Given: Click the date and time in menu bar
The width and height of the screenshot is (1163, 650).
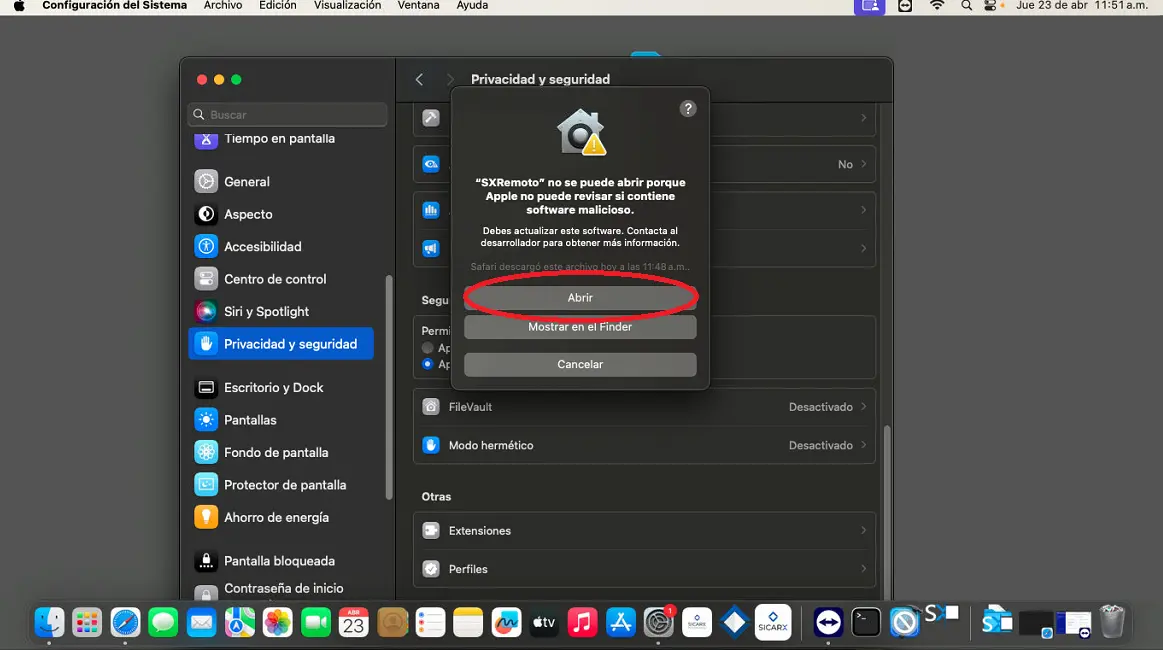Looking at the screenshot, I should pyautogui.click(x=1082, y=6).
